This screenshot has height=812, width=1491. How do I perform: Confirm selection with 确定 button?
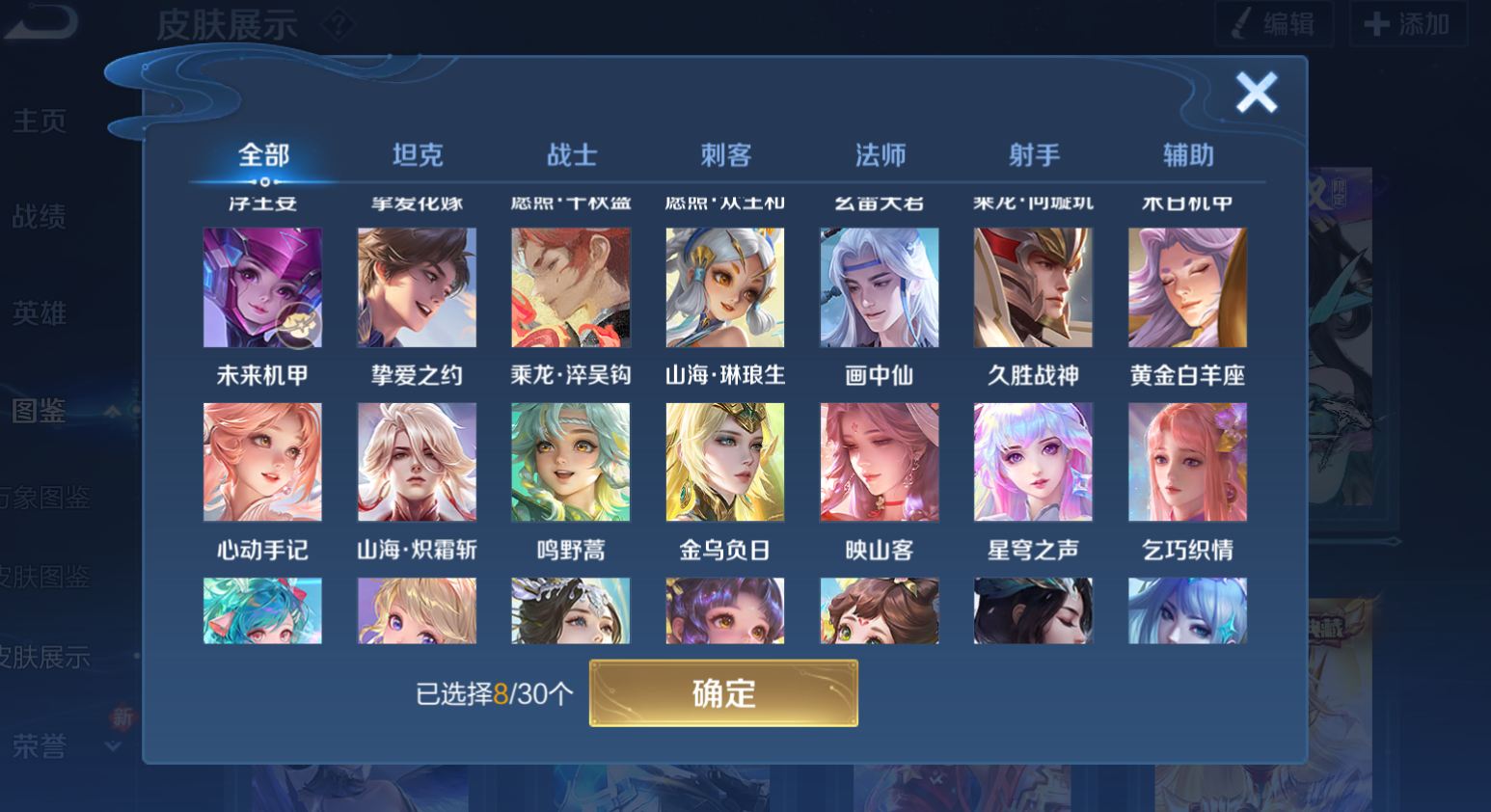pyautogui.click(x=723, y=693)
